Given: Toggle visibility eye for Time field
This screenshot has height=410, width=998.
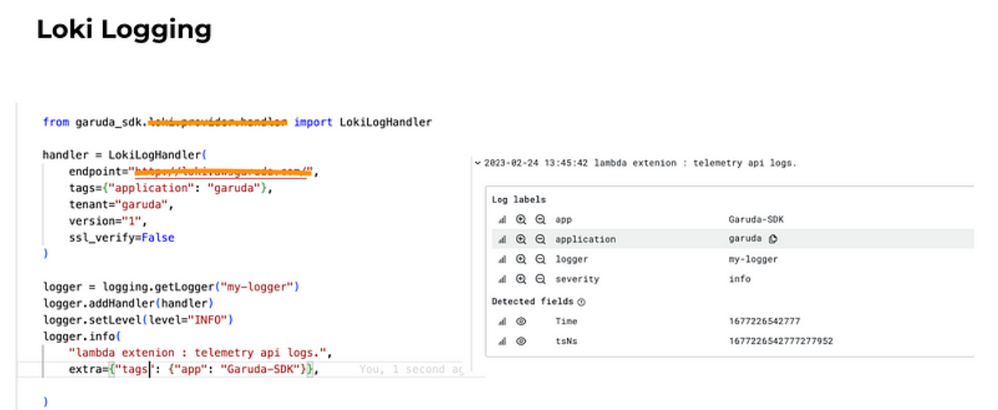Looking at the screenshot, I should [521, 322].
